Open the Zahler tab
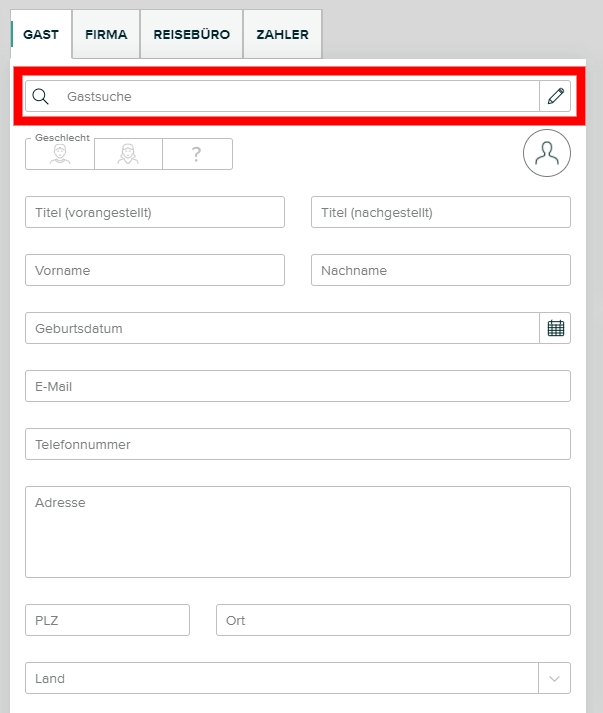 282,35
